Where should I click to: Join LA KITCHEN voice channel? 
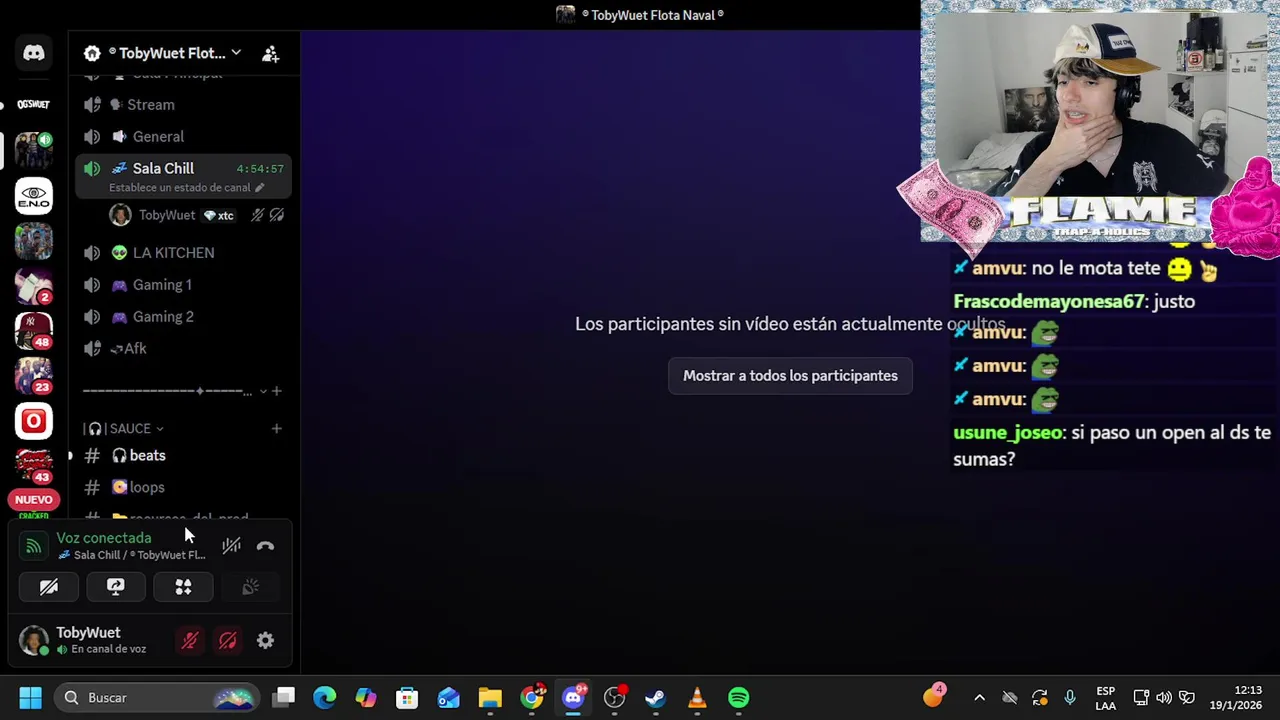(184, 252)
